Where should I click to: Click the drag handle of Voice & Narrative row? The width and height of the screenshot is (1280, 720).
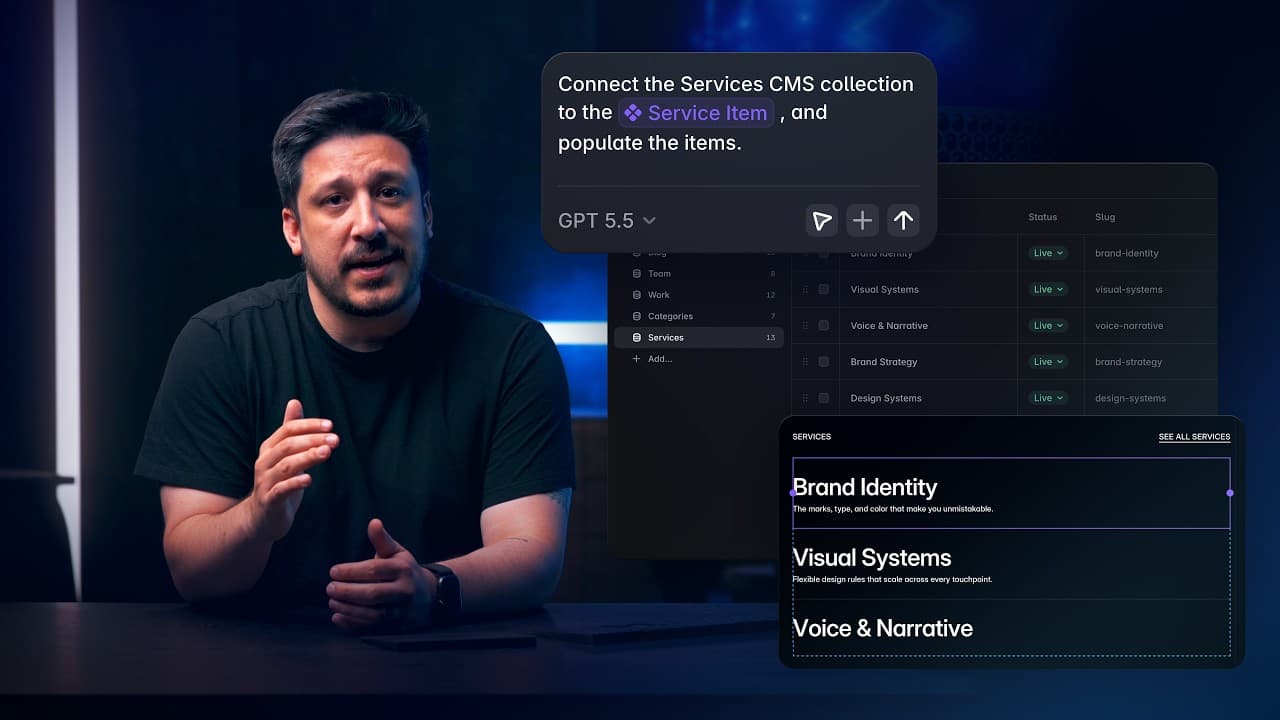pyautogui.click(x=805, y=325)
